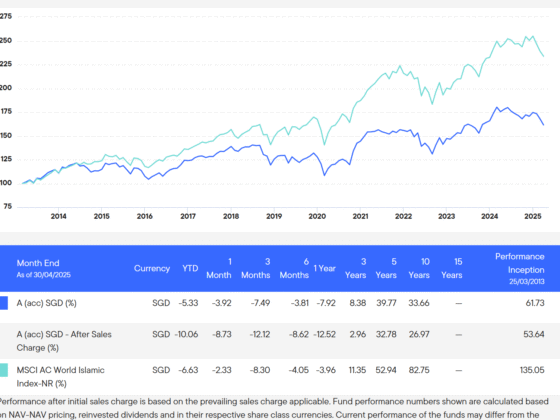Click the MSCI index 5 Years value 52.94

pyautogui.click(x=386, y=370)
